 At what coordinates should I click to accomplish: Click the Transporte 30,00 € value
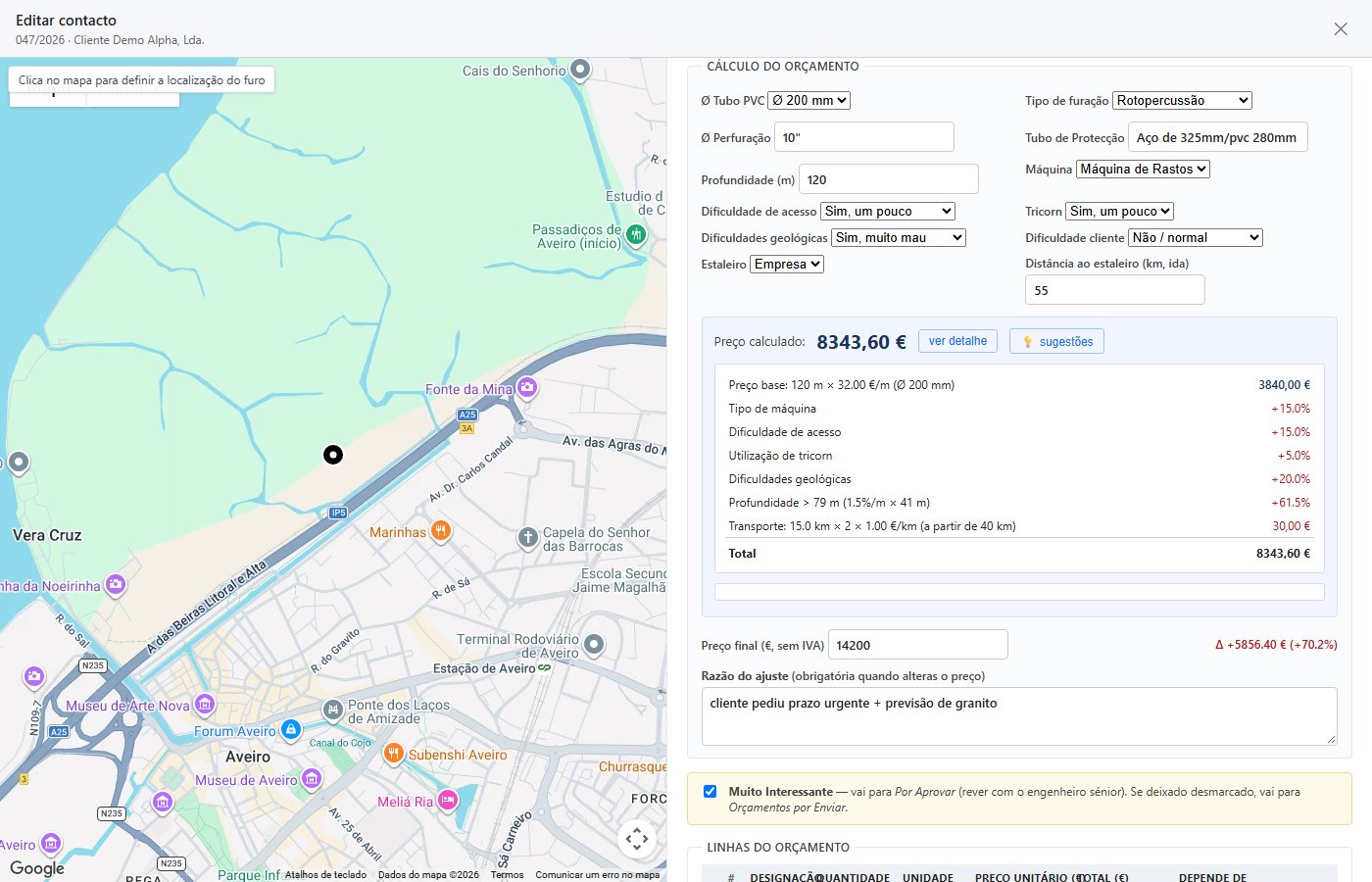[1292, 526]
